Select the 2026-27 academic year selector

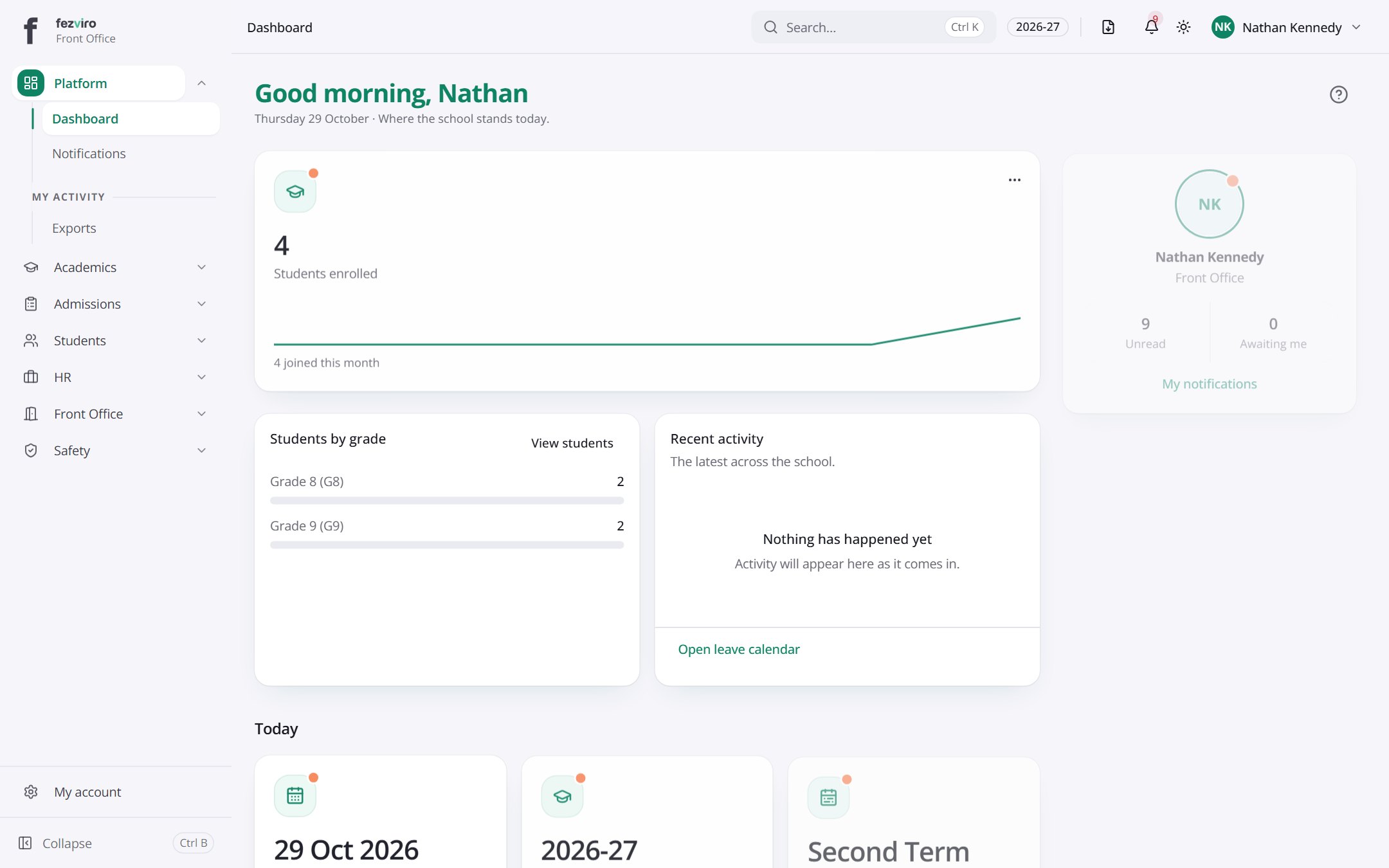pyautogui.click(x=1037, y=27)
